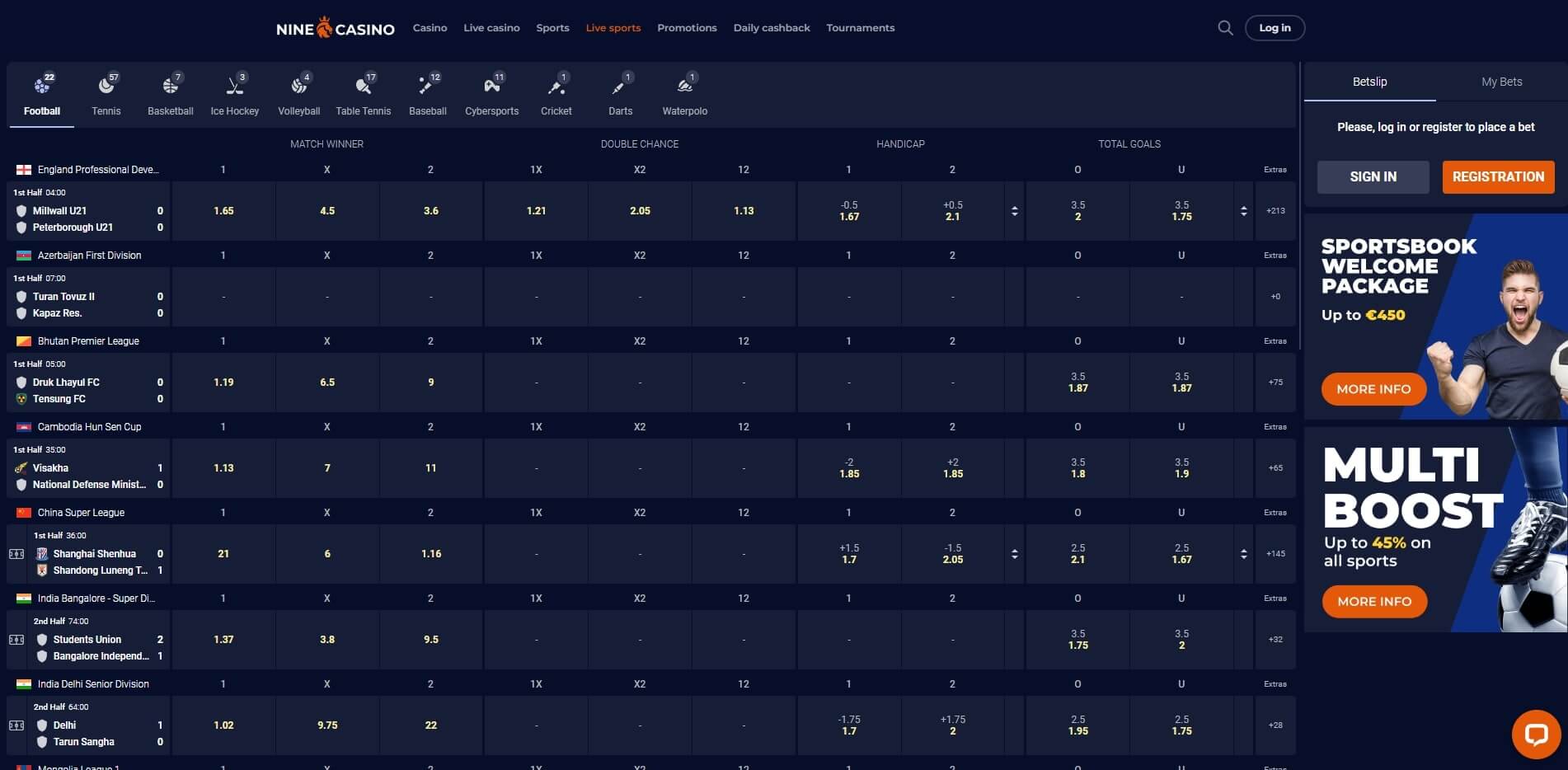Select the Waterpolo sport icon
The height and width of the screenshot is (770, 1568).
click(x=684, y=86)
